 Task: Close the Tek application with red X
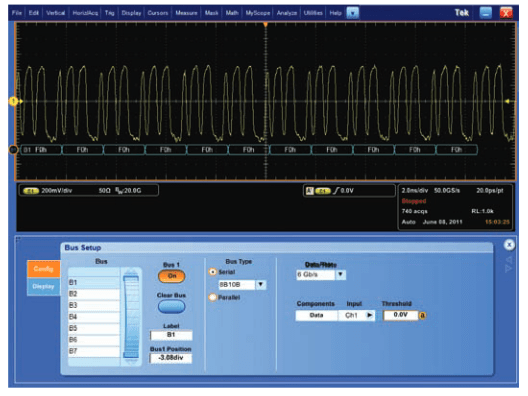(x=506, y=13)
